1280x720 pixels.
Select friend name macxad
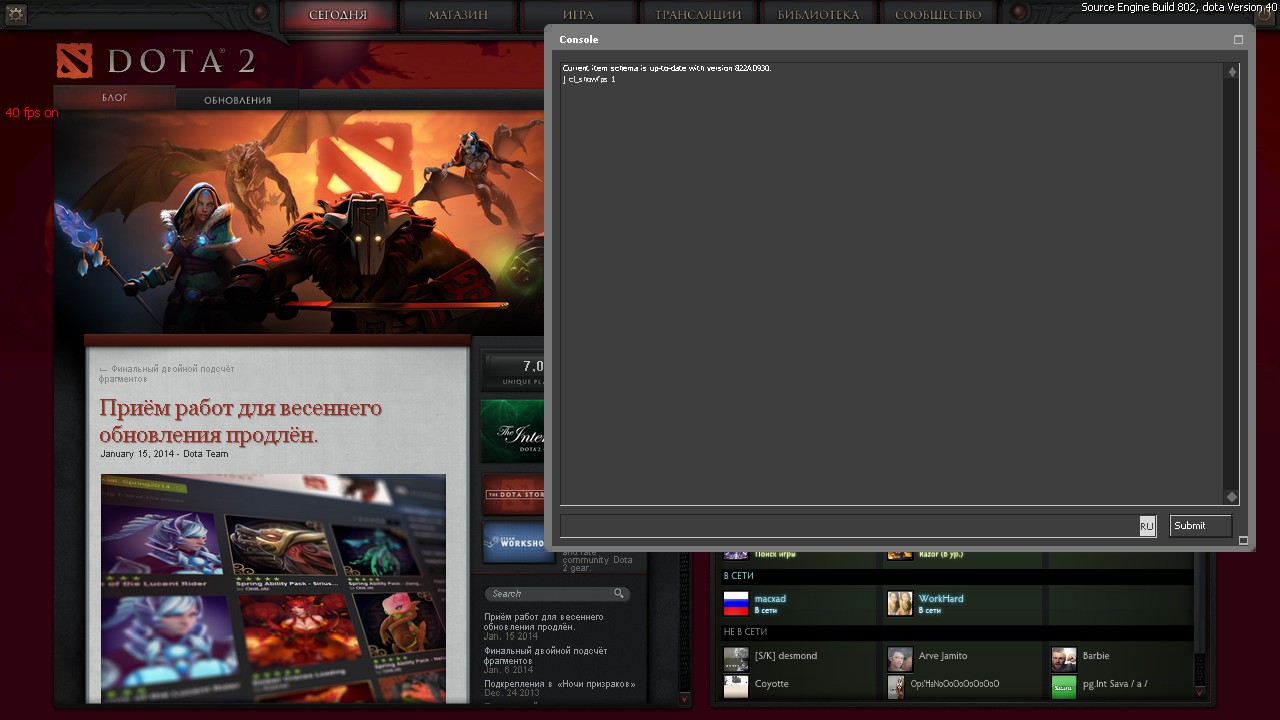point(770,599)
